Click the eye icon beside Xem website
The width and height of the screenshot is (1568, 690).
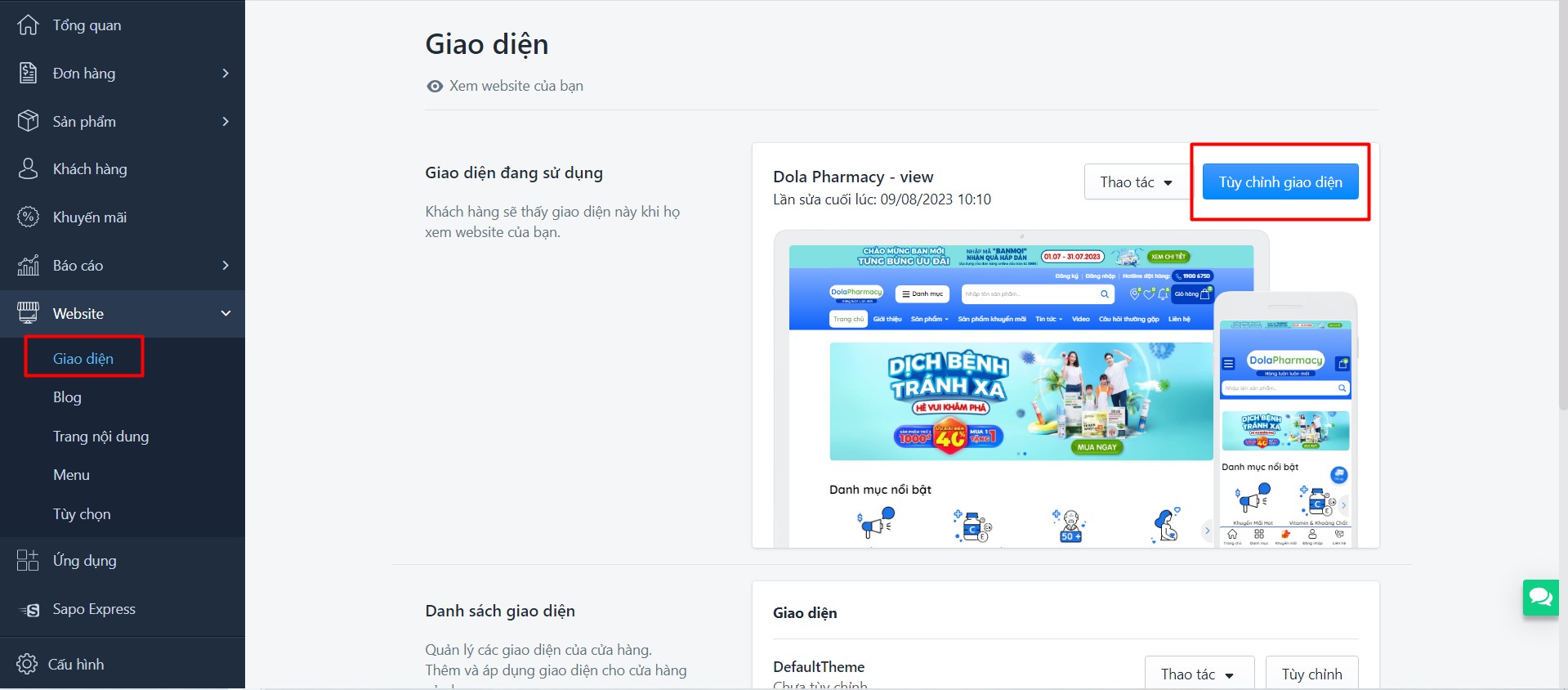pos(435,86)
